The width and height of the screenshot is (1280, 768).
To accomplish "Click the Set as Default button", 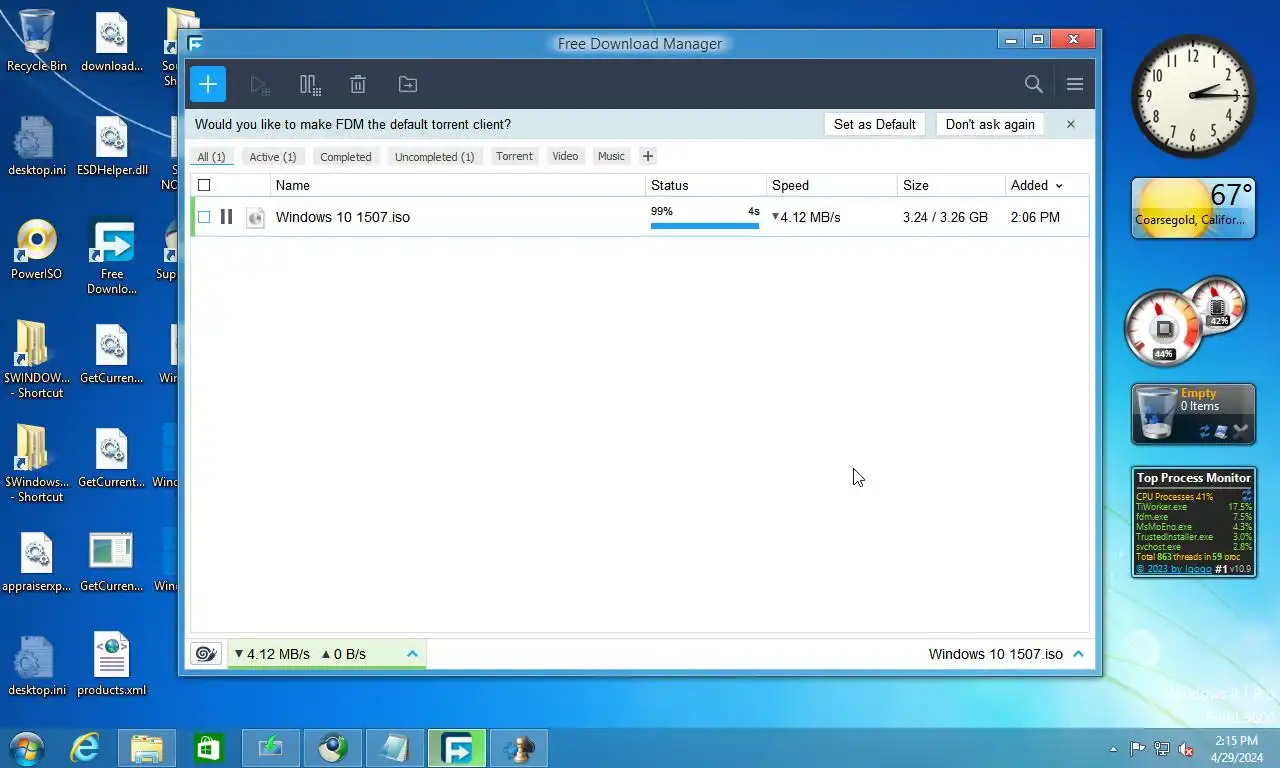I will point(875,124).
